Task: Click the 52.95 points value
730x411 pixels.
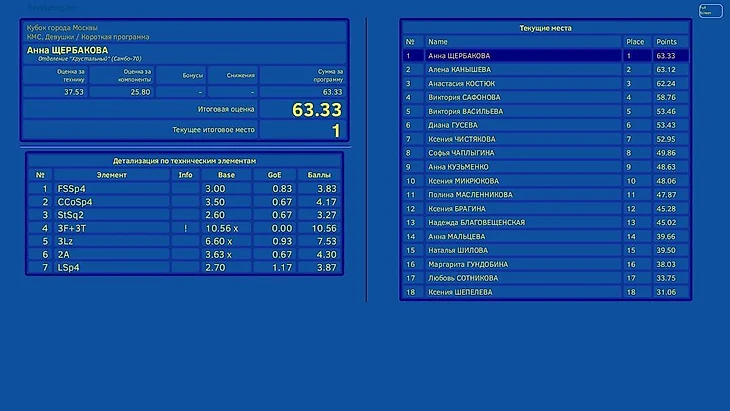Action: 666,139
